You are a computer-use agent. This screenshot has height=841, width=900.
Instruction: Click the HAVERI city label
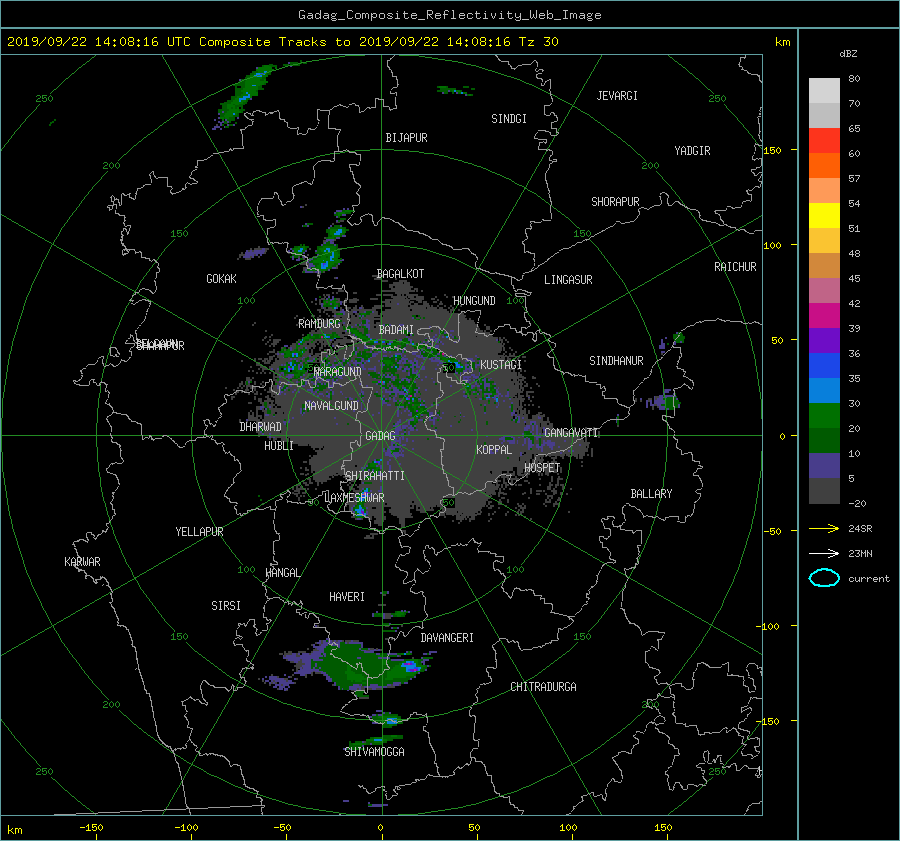pos(347,597)
